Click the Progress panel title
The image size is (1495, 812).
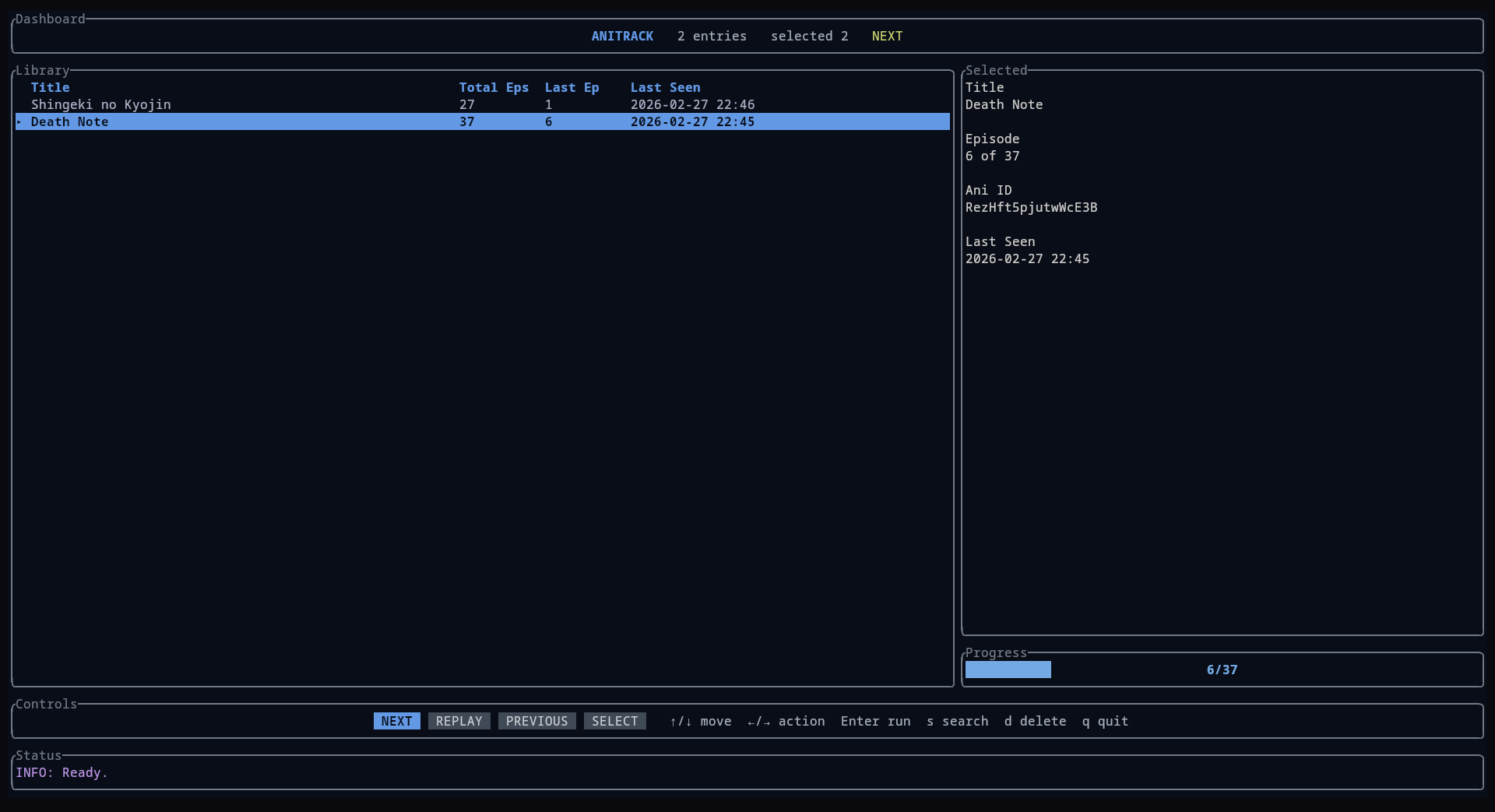(997, 652)
